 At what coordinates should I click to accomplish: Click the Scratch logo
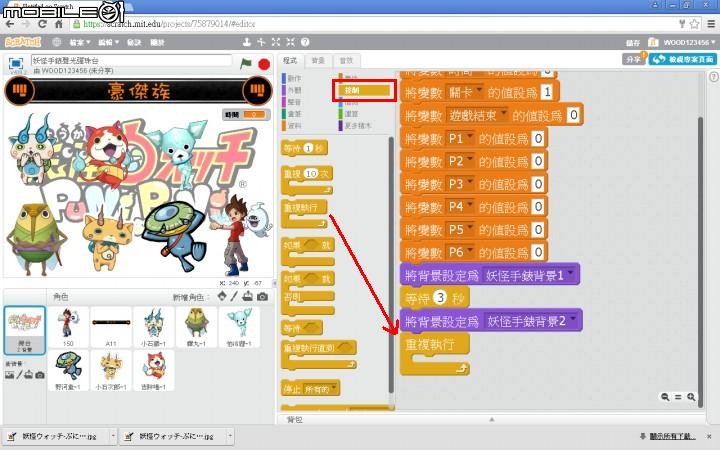[x=23, y=42]
